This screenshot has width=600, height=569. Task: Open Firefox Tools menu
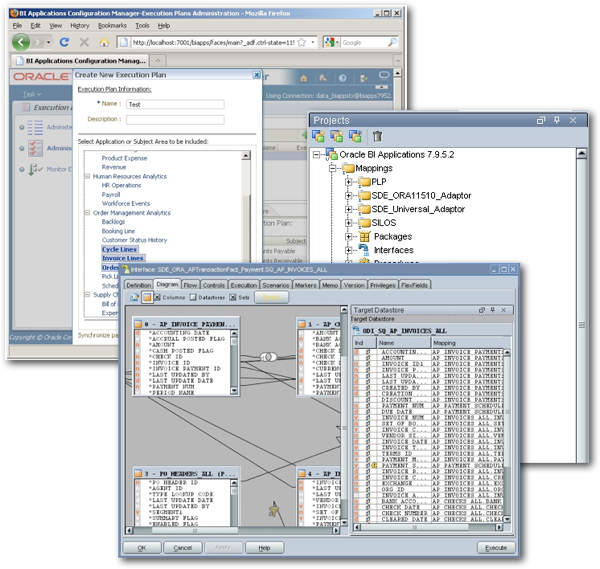142,26
